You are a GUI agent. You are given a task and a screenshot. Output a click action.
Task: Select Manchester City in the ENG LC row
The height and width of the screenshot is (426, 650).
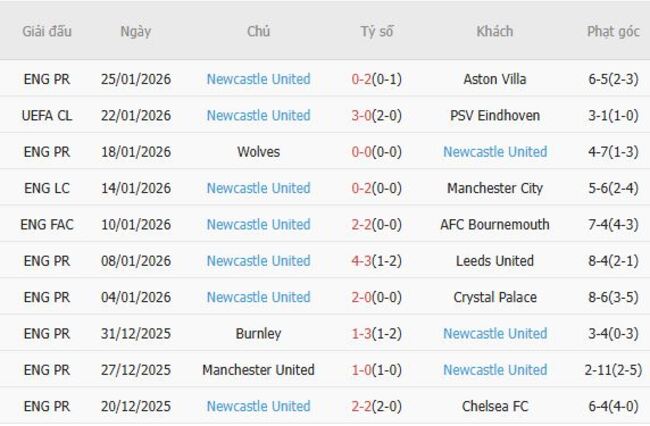point(495,188)
